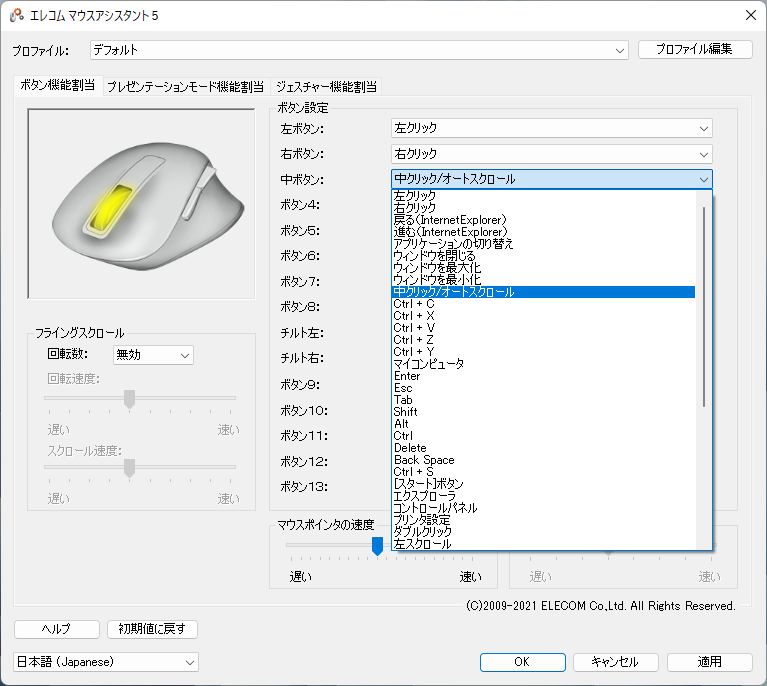Select Tab key option in list
Image resolution: width=767 pixels, height=686 pixels.
[x=543, y=400]
